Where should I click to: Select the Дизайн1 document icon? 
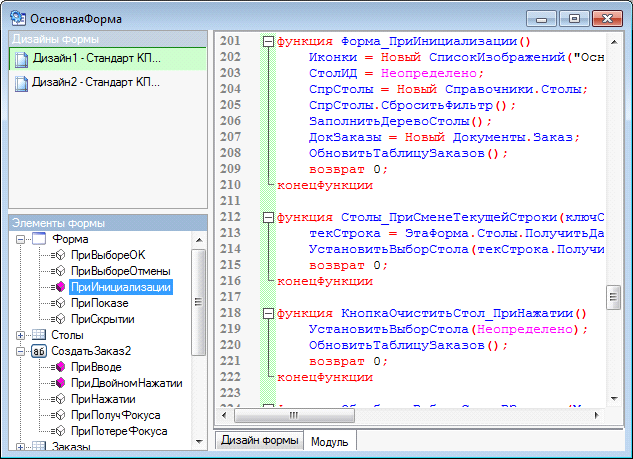pos(21,59)
